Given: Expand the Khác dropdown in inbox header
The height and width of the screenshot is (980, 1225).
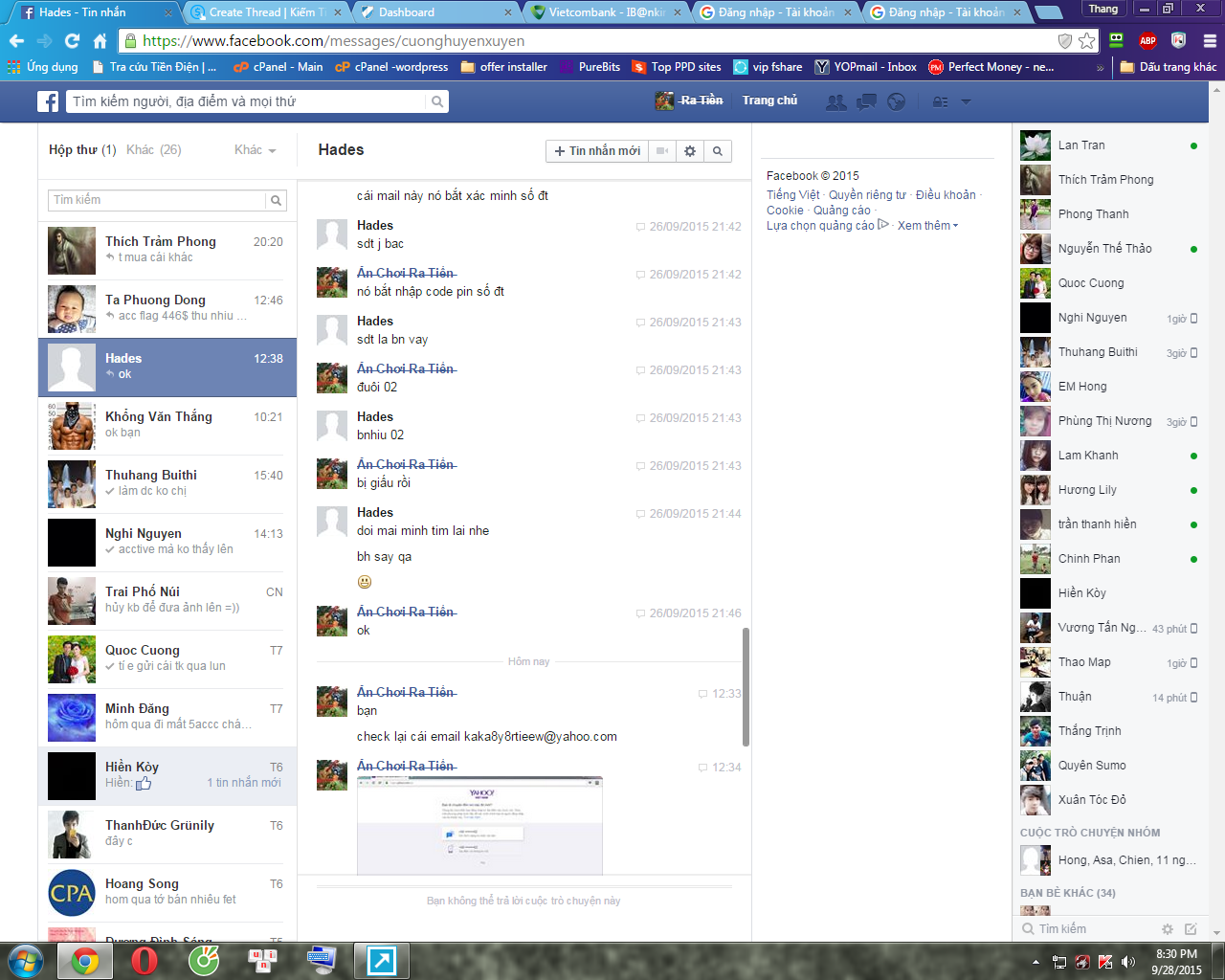Looking at the screenshot, I should pos(256,150).
